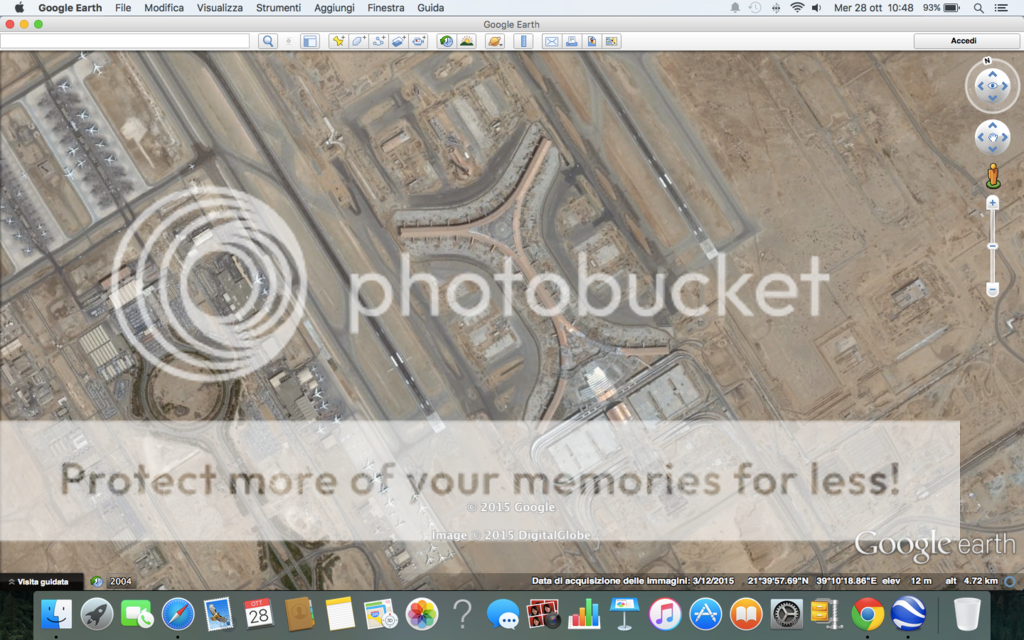Image resolution: width=1024 pixels, height=640 pixels.
Task: Expand the Visita guidata panel
Action: tap(38, 581)
